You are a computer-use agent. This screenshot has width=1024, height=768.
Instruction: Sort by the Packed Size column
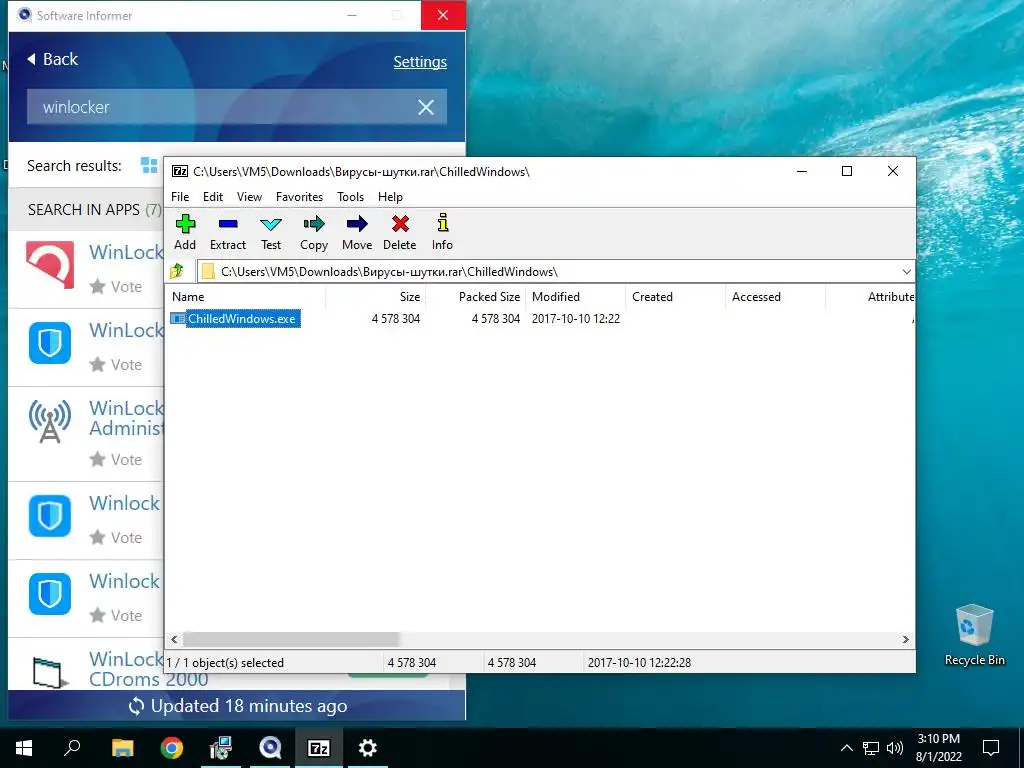click(x=476, y=296)
